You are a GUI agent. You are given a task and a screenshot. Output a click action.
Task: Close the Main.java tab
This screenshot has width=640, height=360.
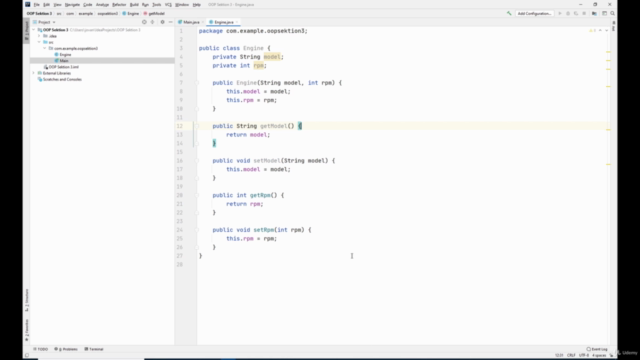pos(202,22)
